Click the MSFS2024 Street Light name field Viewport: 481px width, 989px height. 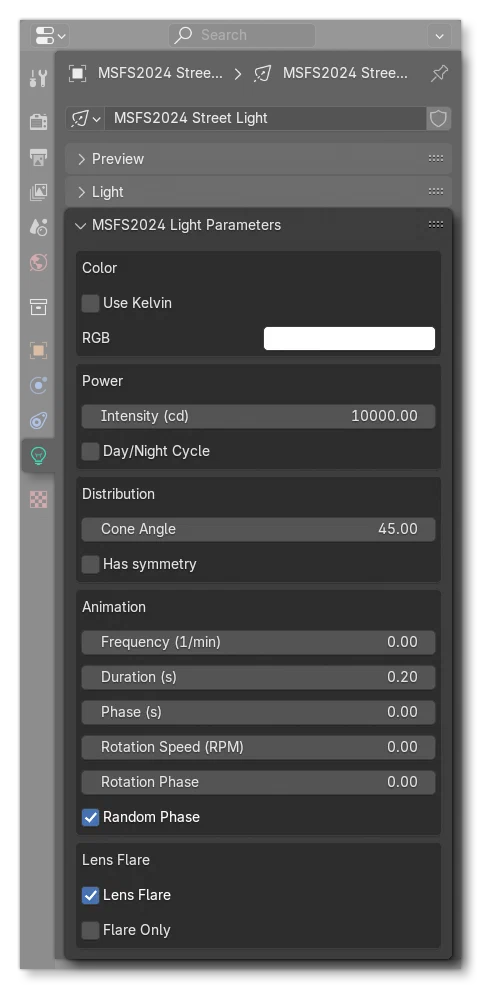tap(265, 118)
